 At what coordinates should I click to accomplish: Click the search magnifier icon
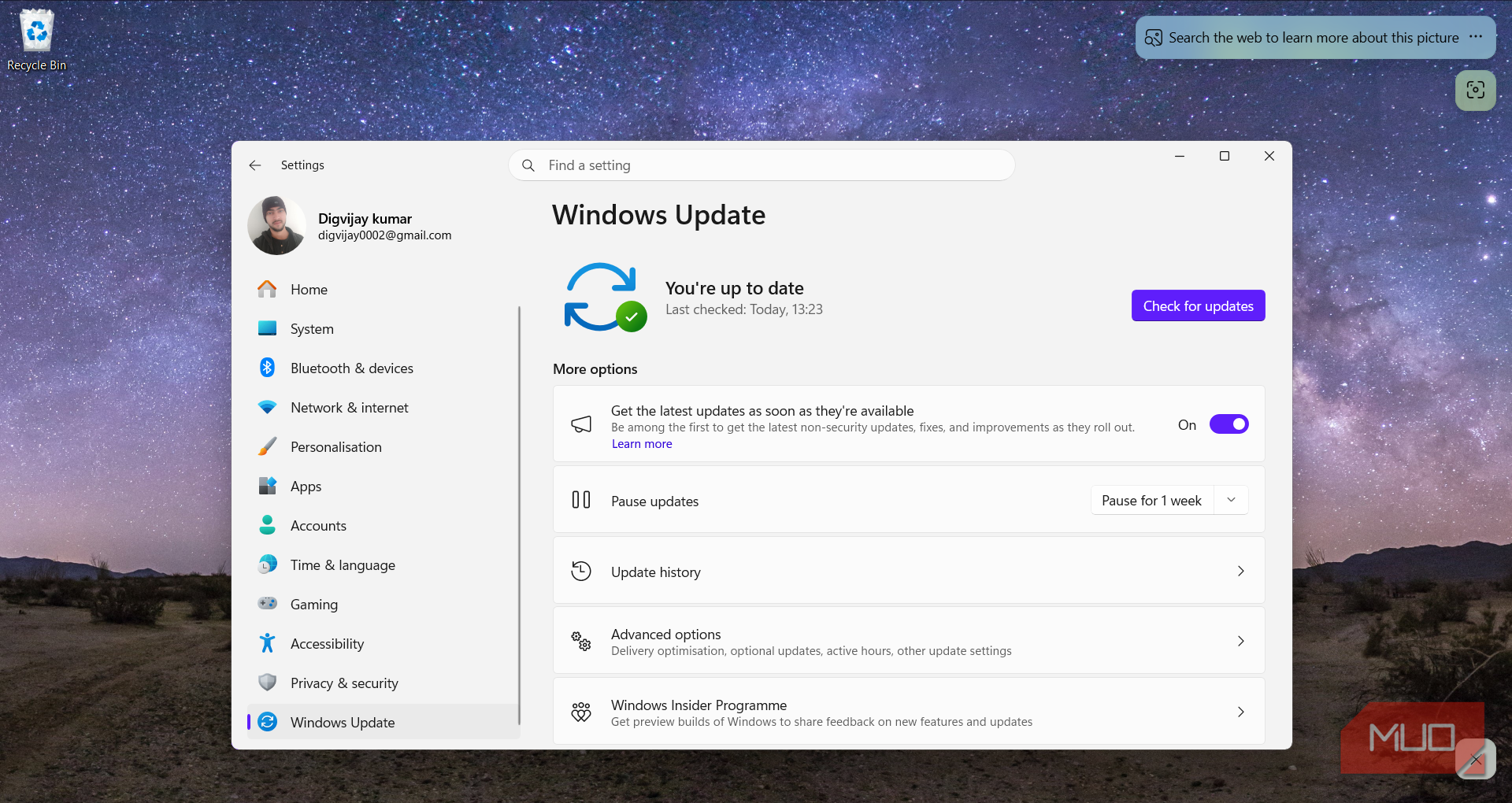(528, 165)
